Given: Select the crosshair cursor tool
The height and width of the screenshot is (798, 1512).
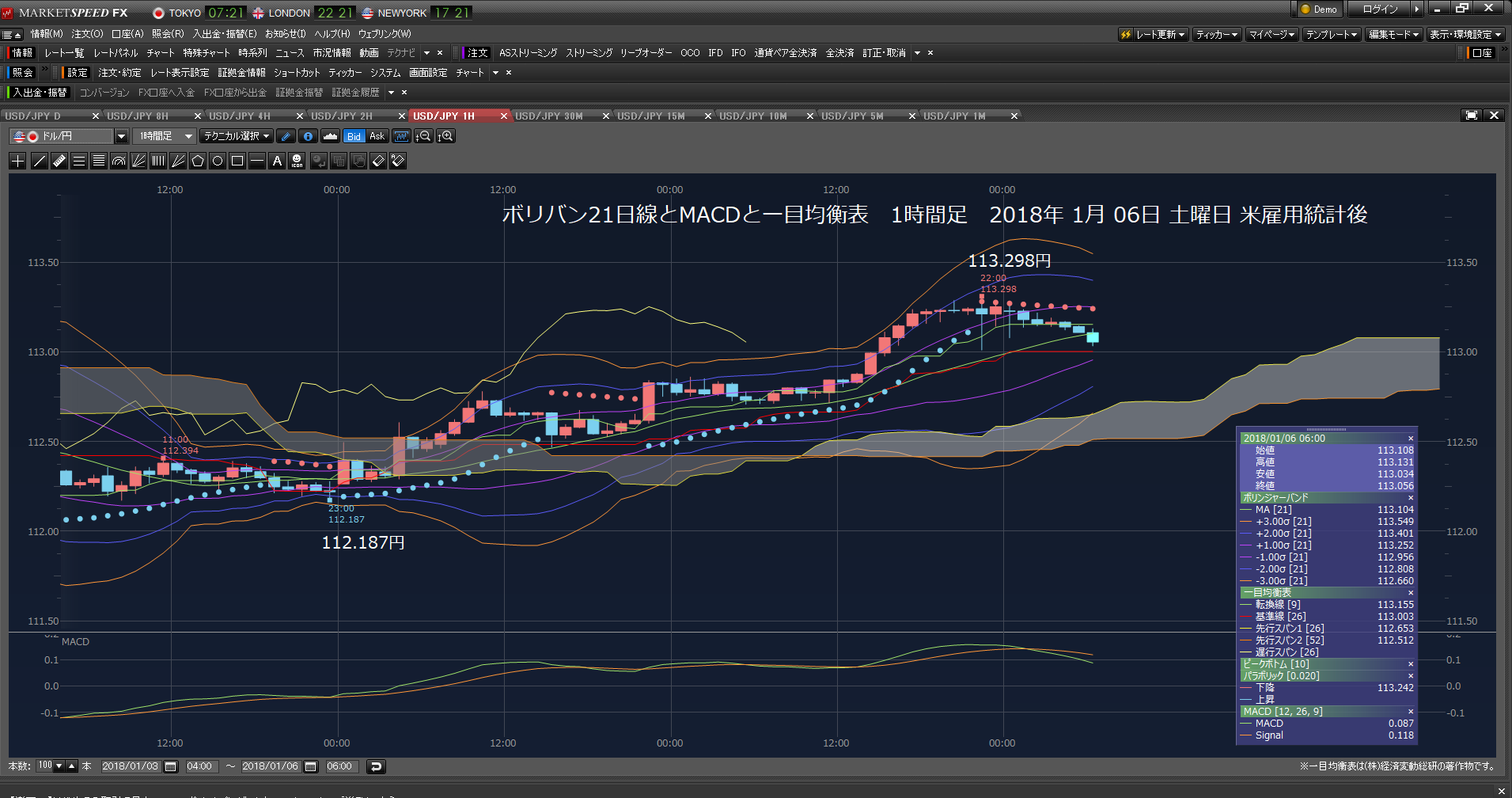Looking at the screenshot, I should [18, 161].
